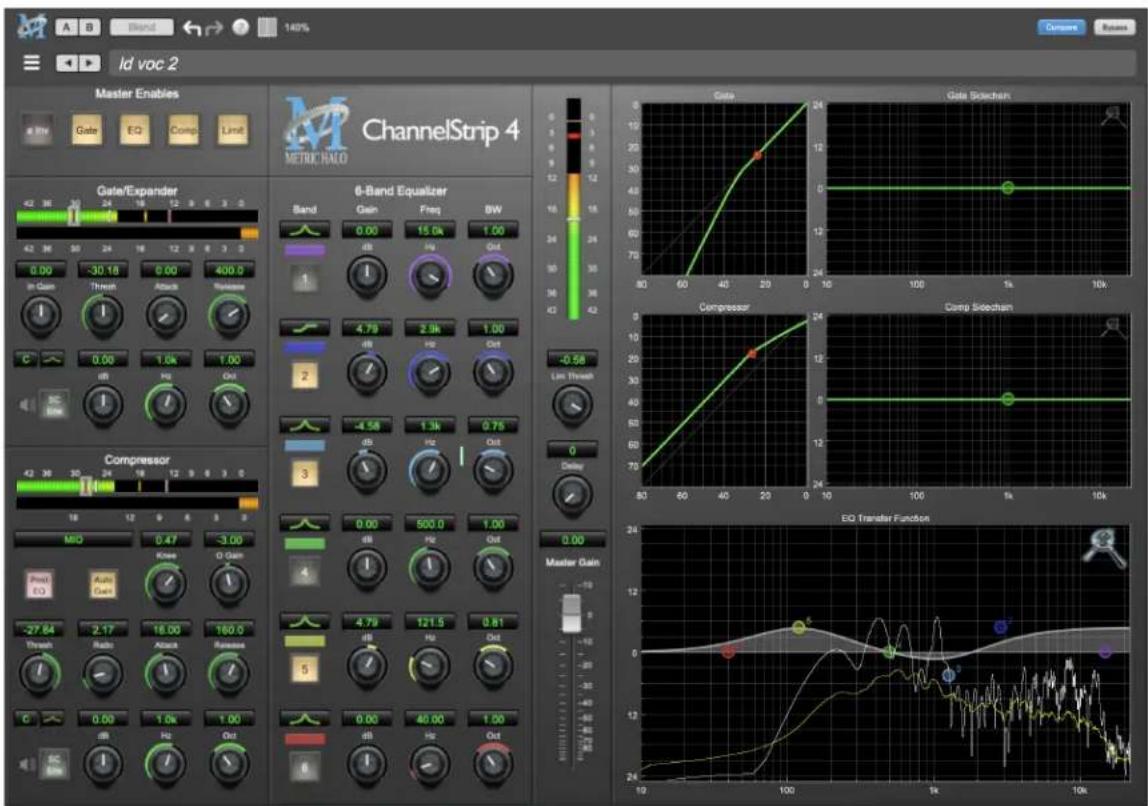Select the A preset slot
Image resolution: width=1148 pixels, height=806 pixels.
(x=67, y=27)
